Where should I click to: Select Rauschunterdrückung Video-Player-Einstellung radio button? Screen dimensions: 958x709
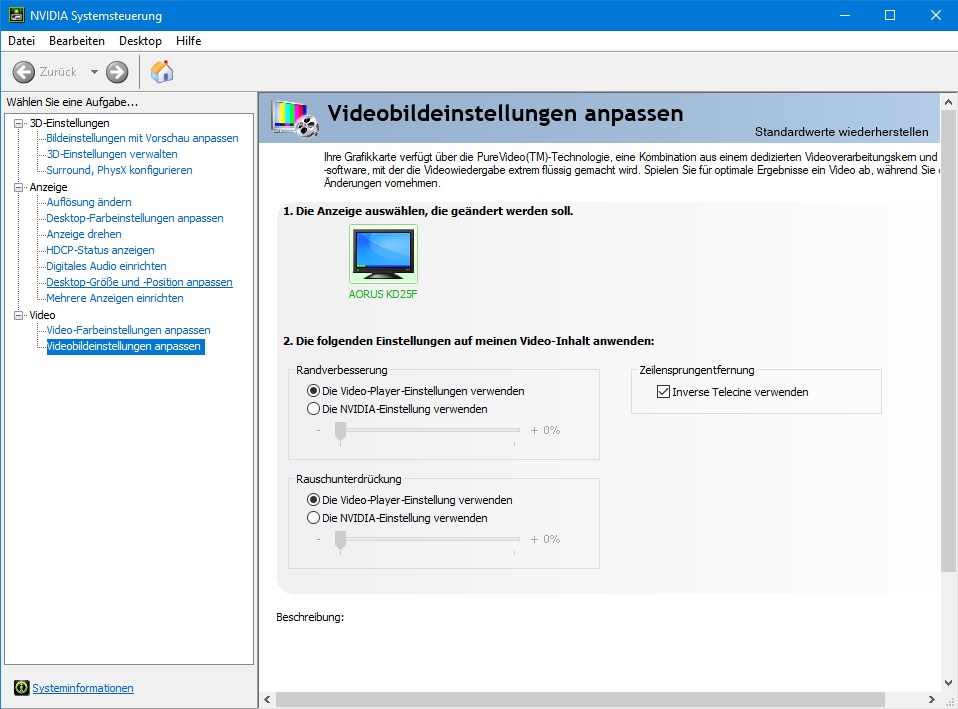tap(313, 499)
